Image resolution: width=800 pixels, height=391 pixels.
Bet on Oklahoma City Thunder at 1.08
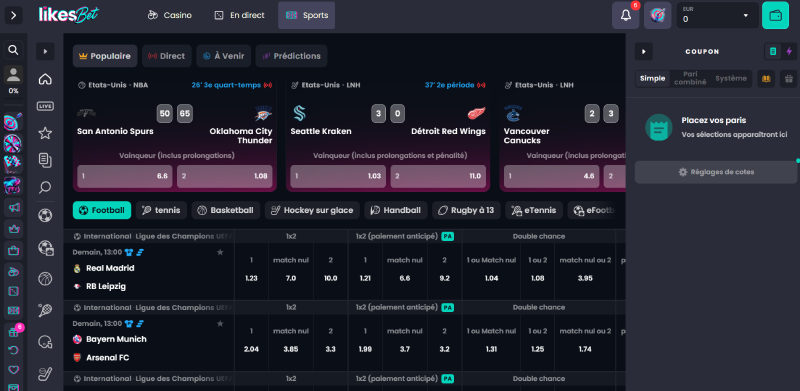(x=224, y=176)
